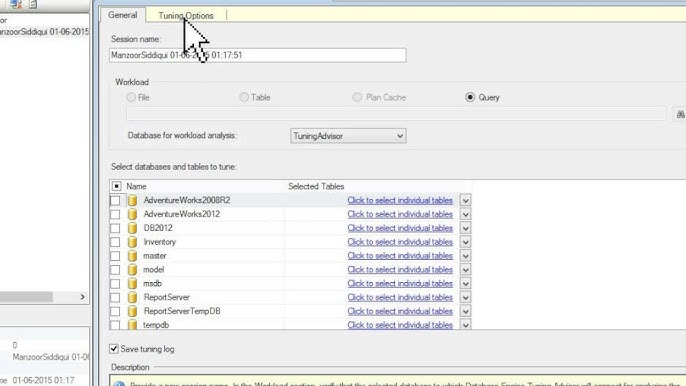The image size is (686, 386).
Task: Expand the table dropdown for DB2012 row
Action: (x=466, y=228)
